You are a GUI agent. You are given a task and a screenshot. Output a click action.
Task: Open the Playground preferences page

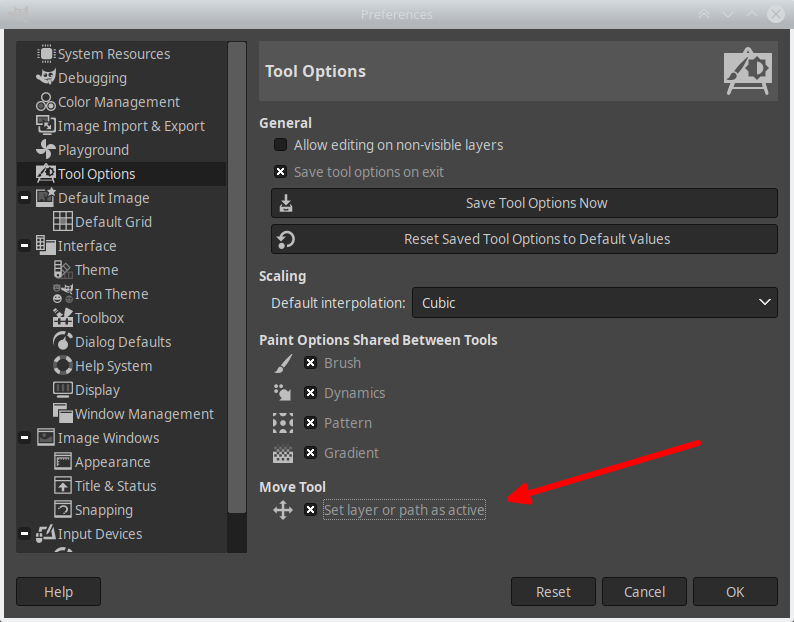click(93, 150)
